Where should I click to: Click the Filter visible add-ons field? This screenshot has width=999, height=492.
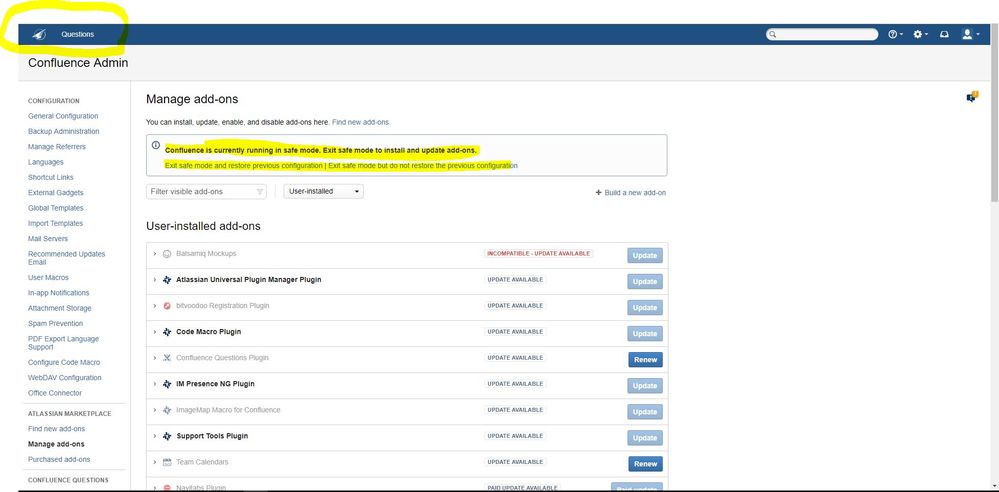click(206, 191)
